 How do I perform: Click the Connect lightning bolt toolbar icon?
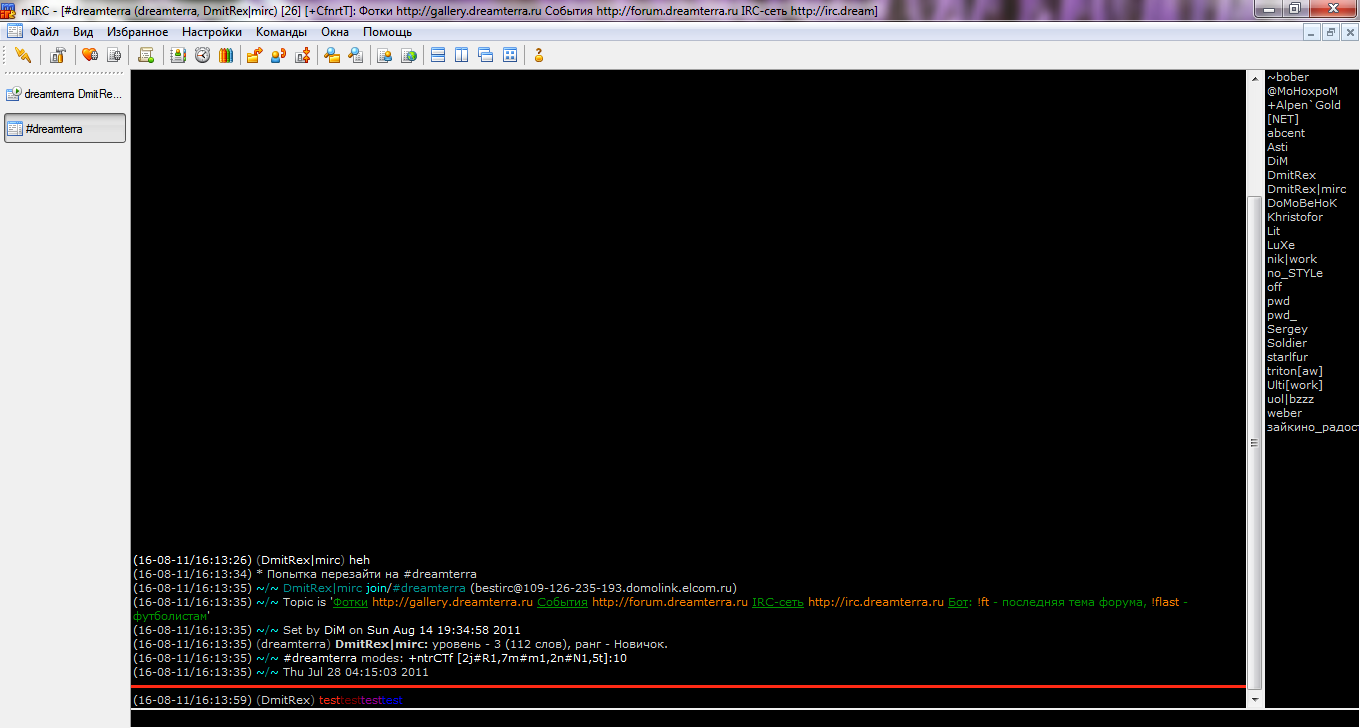[x=22, y=55]
